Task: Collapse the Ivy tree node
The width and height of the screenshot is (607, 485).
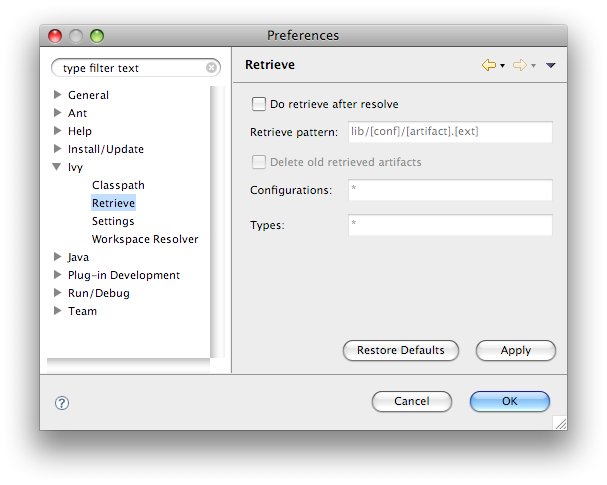Action: [58, 168]
